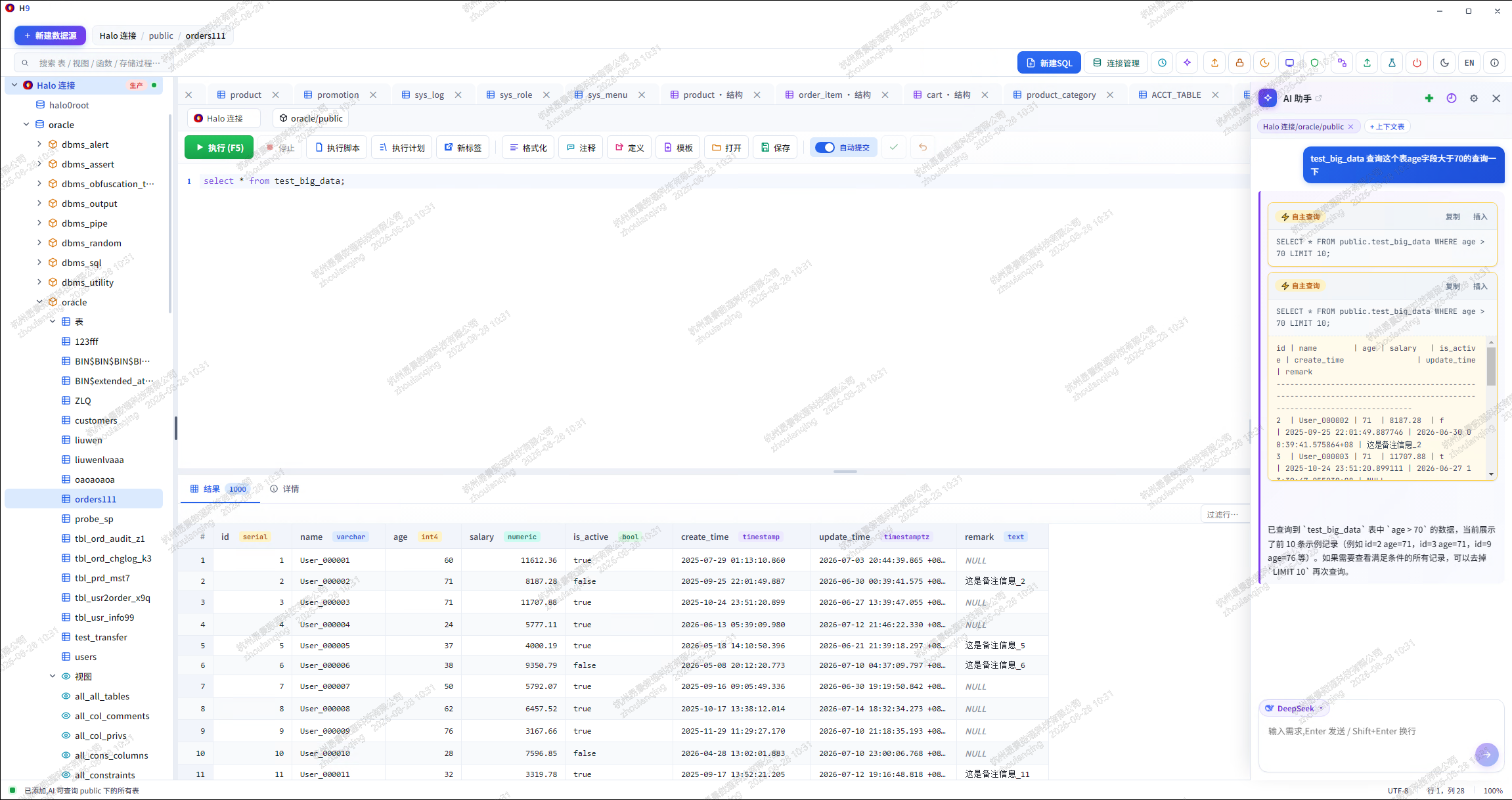Click the undo rollback arrow in SQL toolbar
The image size is (1512, 800).
922,148
